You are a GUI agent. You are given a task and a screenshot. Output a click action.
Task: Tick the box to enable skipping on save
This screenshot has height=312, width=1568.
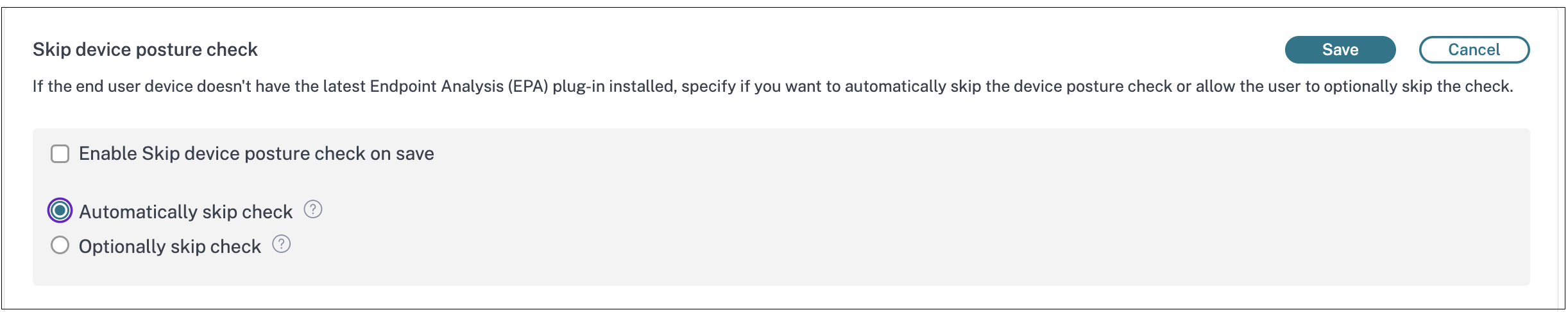coord(60,154)
